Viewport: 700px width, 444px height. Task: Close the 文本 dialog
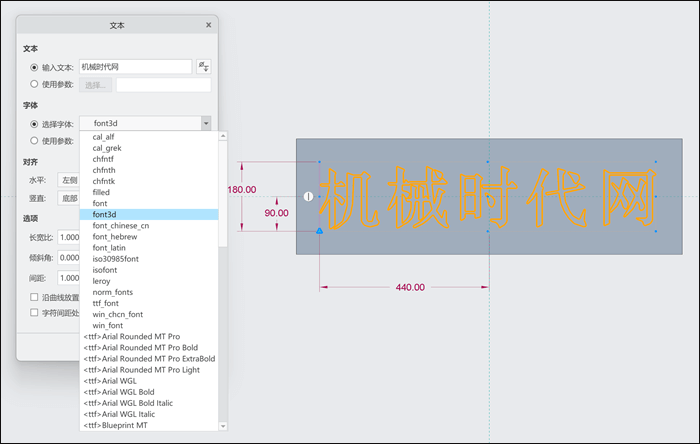coord(208,25)
